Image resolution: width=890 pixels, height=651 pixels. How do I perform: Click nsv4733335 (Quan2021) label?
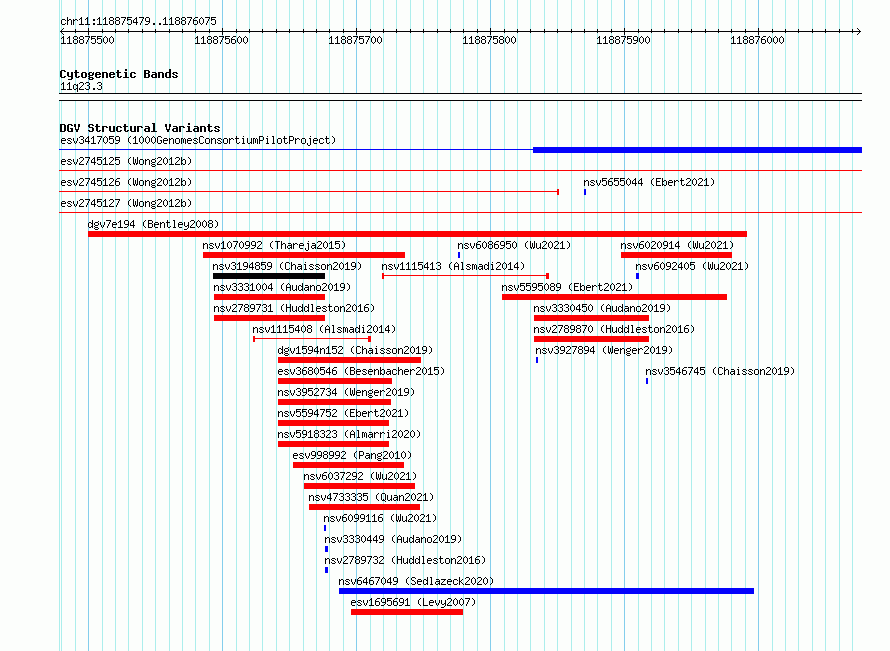point(371,497)
